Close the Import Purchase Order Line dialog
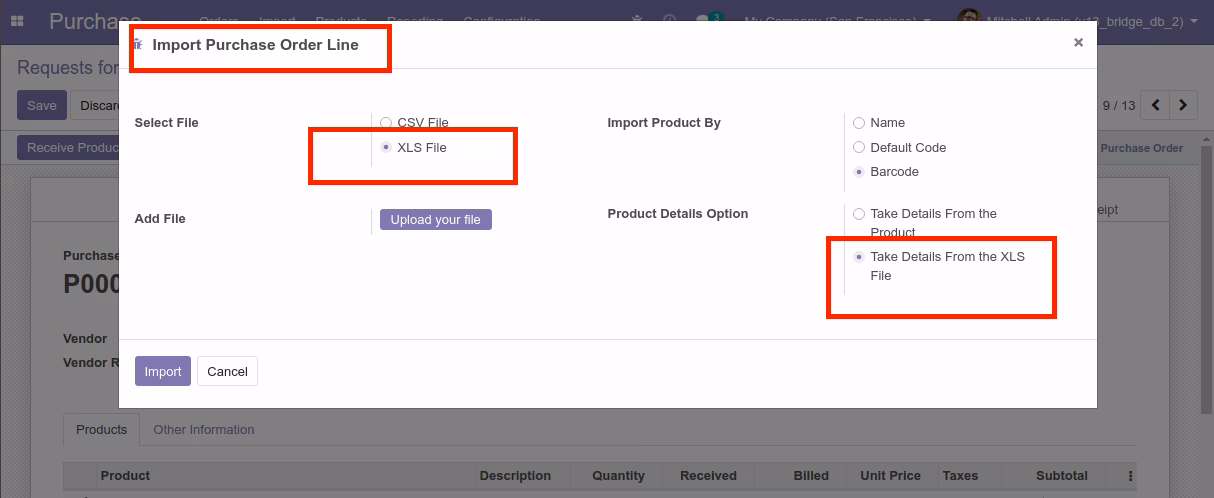Screen dimensions: 1214x498 [1078, 42]
